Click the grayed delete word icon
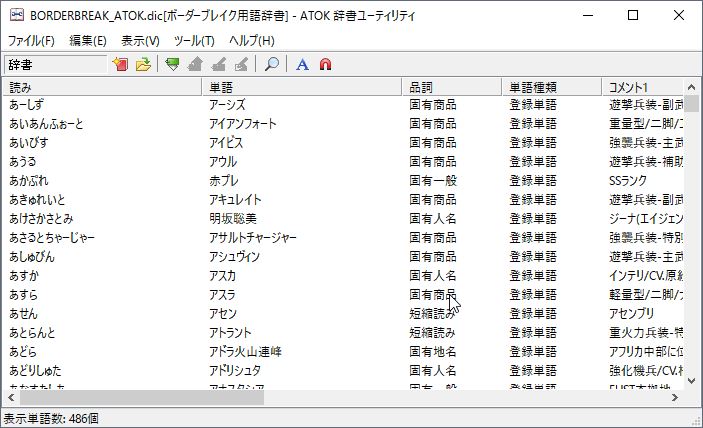This screenshot has height=428, width=703. [x=241, y=64]
